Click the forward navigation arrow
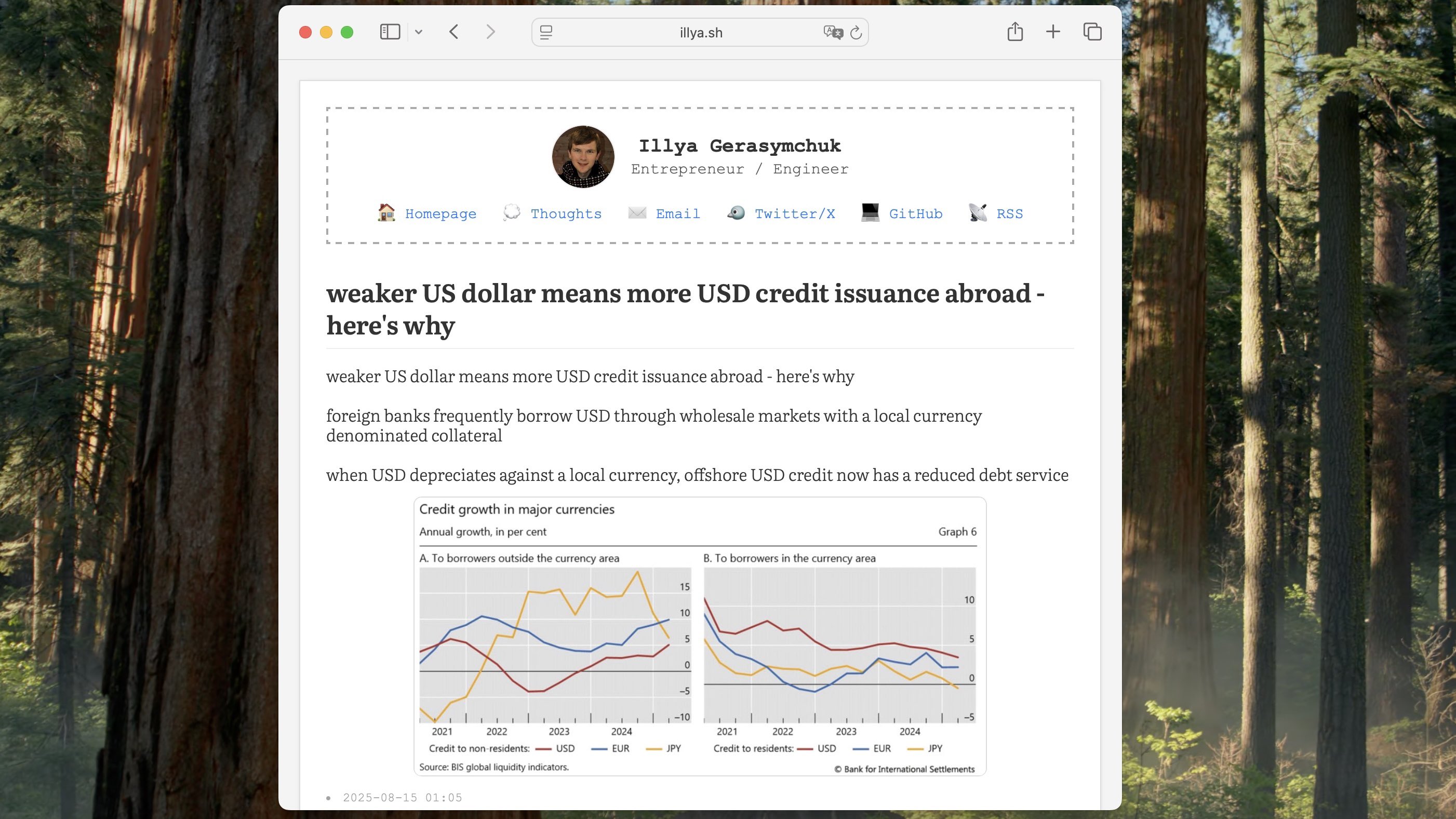The image size is (1456, 819). pos(490,32)
